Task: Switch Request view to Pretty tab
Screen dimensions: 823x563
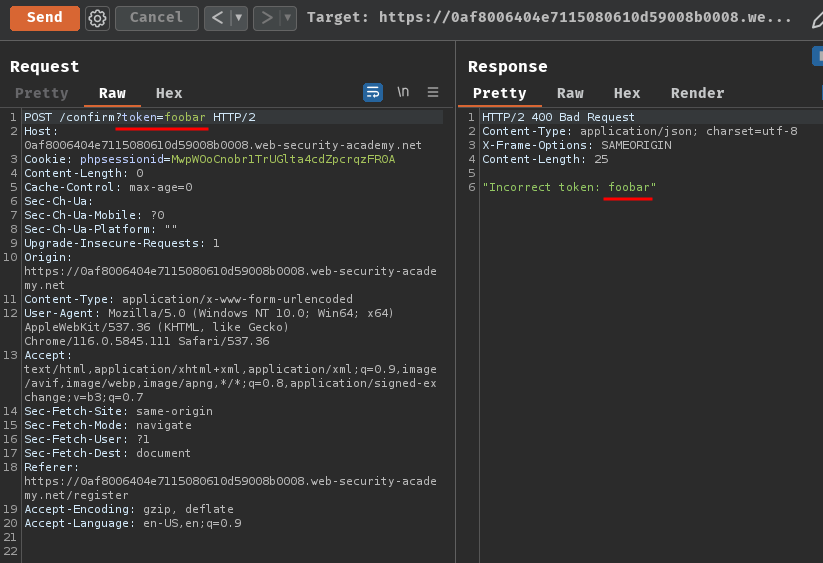Action: (41, 93)
